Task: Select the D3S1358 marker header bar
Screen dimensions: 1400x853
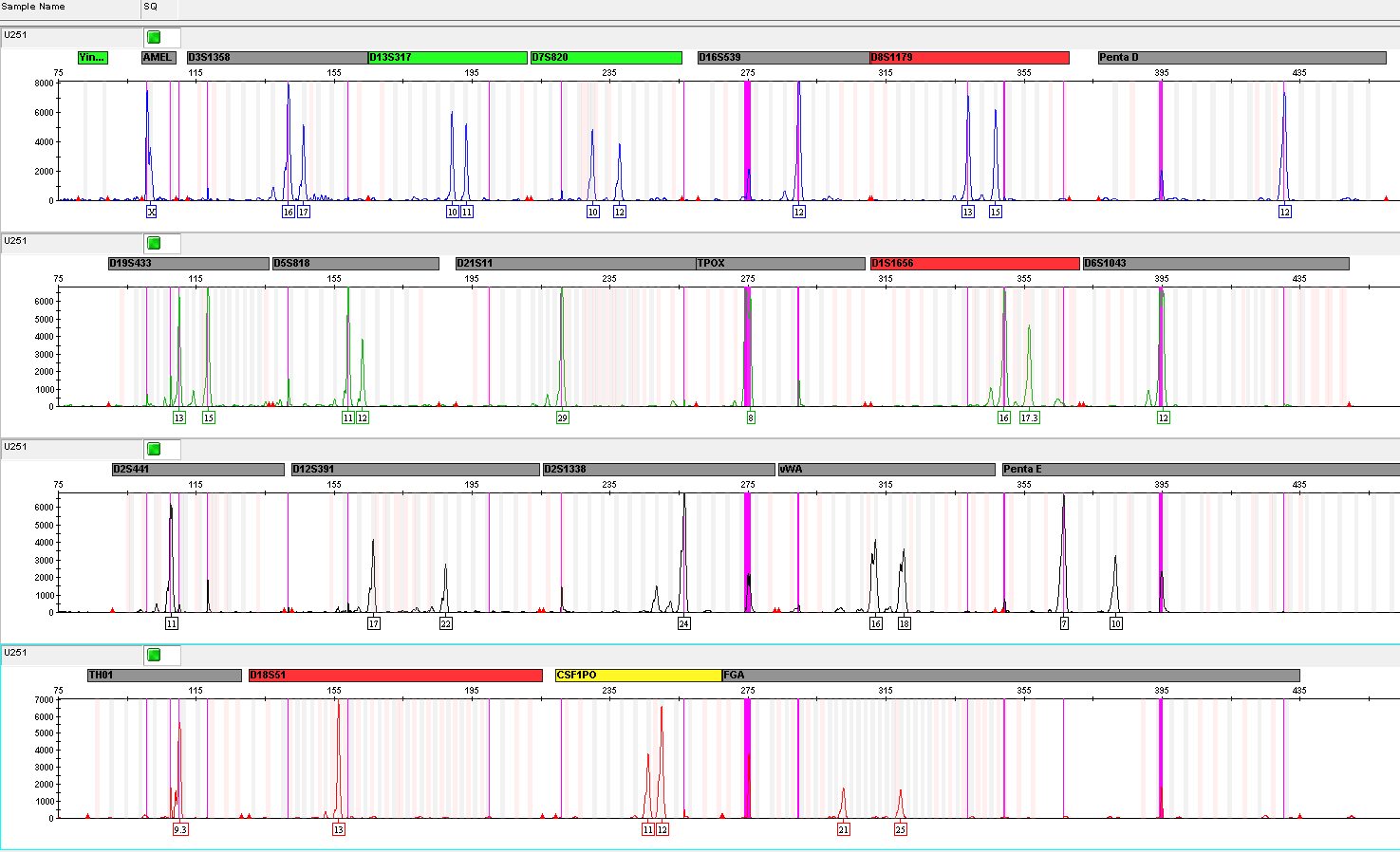Action: click(276, 58)
